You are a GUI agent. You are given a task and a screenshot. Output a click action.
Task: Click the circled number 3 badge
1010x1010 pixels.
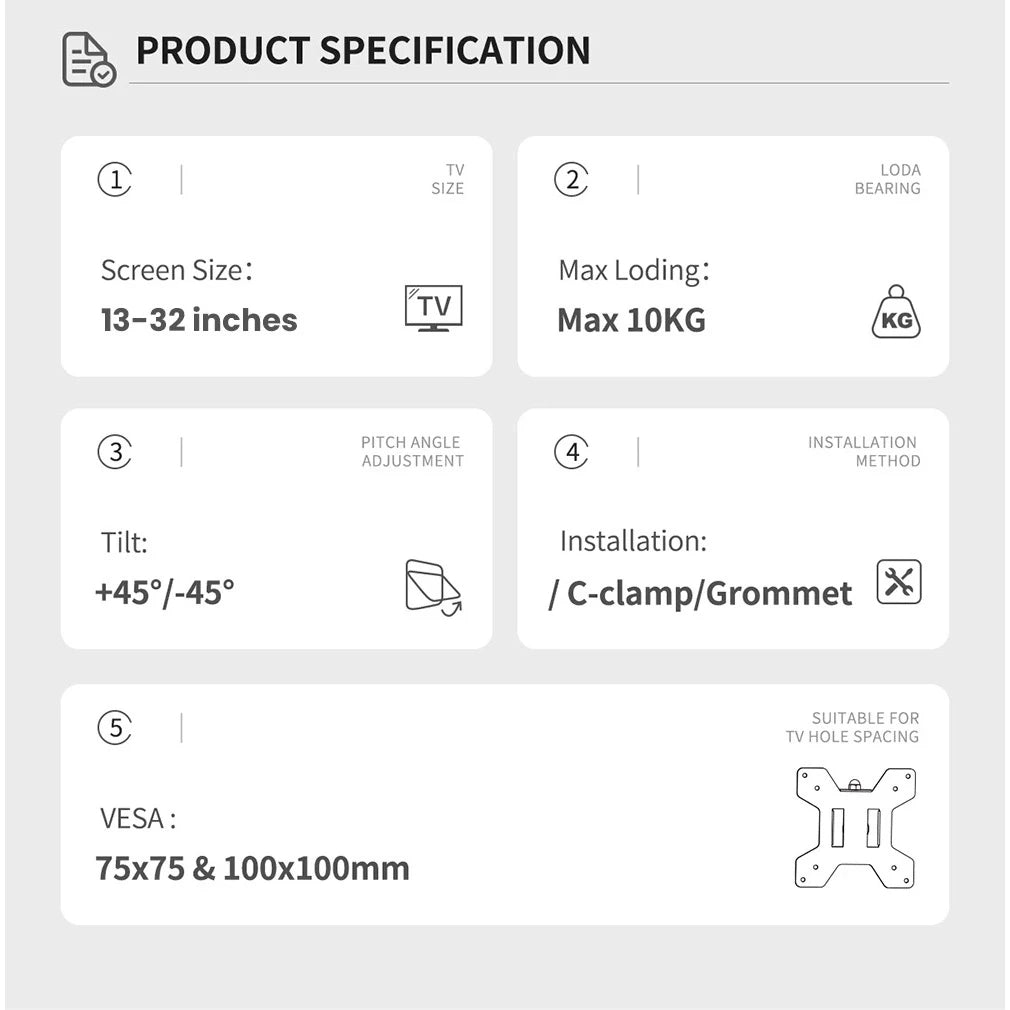point(115,452)
